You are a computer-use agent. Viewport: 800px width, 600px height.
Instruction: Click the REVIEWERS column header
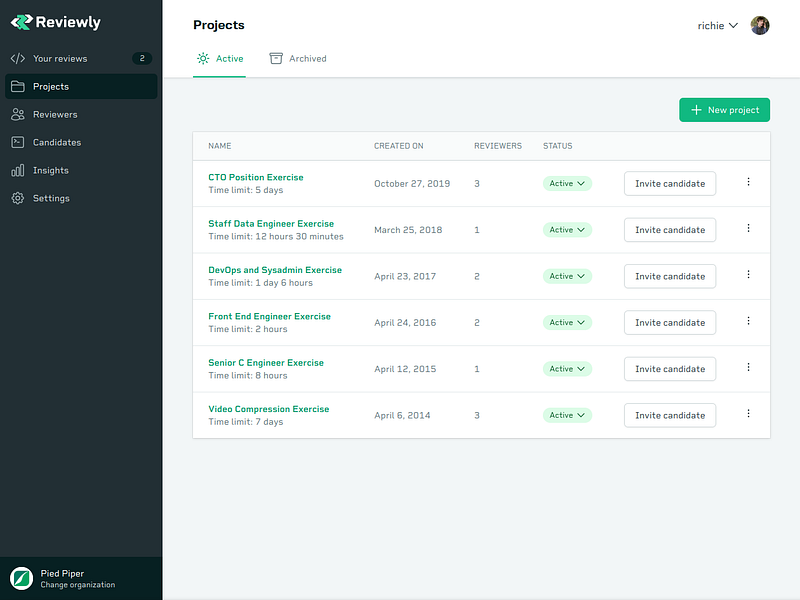point(497,146)
